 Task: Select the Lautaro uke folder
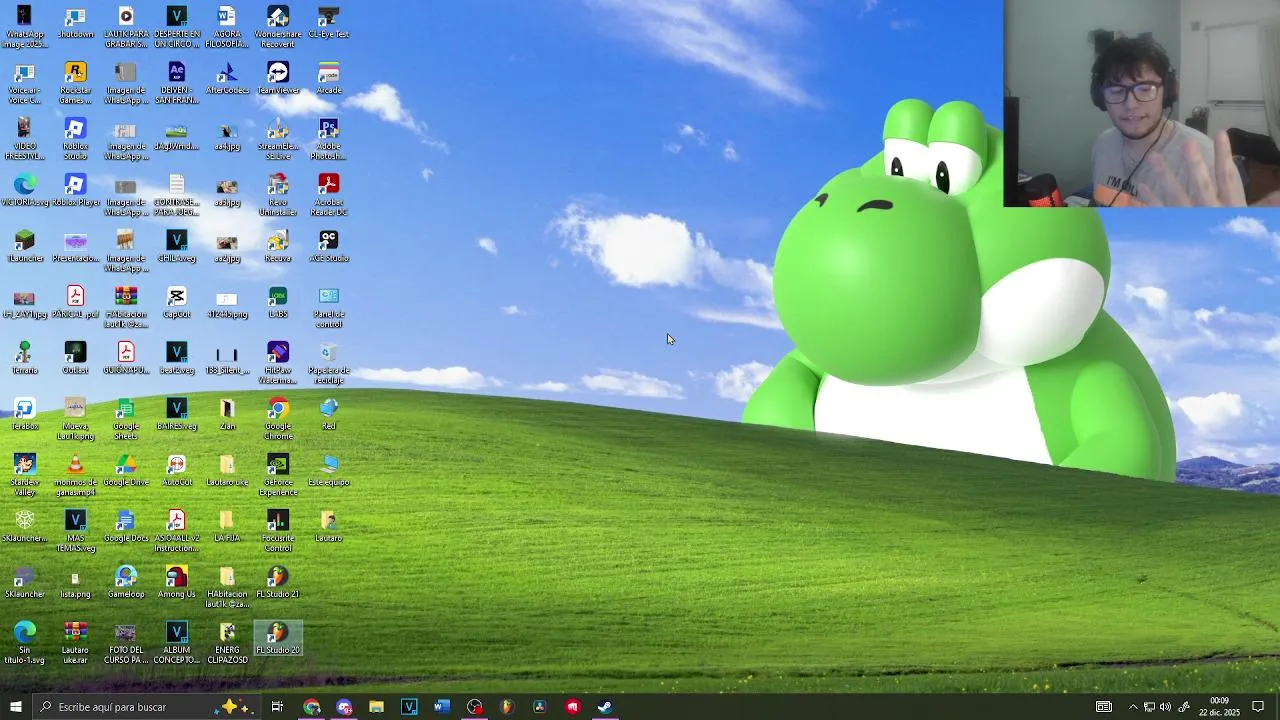point(227,471)
